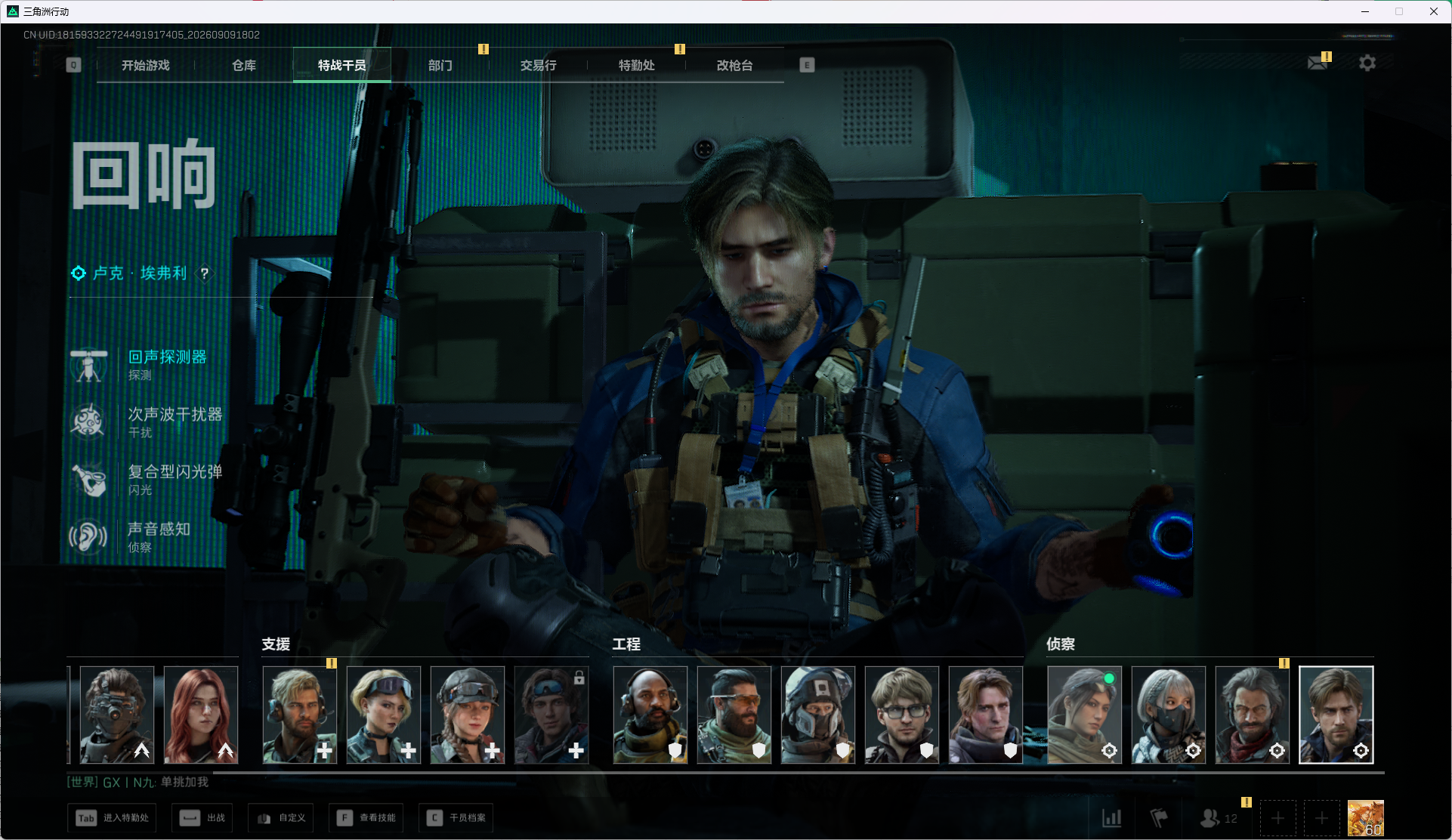Image resolution: width=1452 pixels, height=840 pixels.
Task: Select the masked helmet engineer operator
Action: [818, 715]
